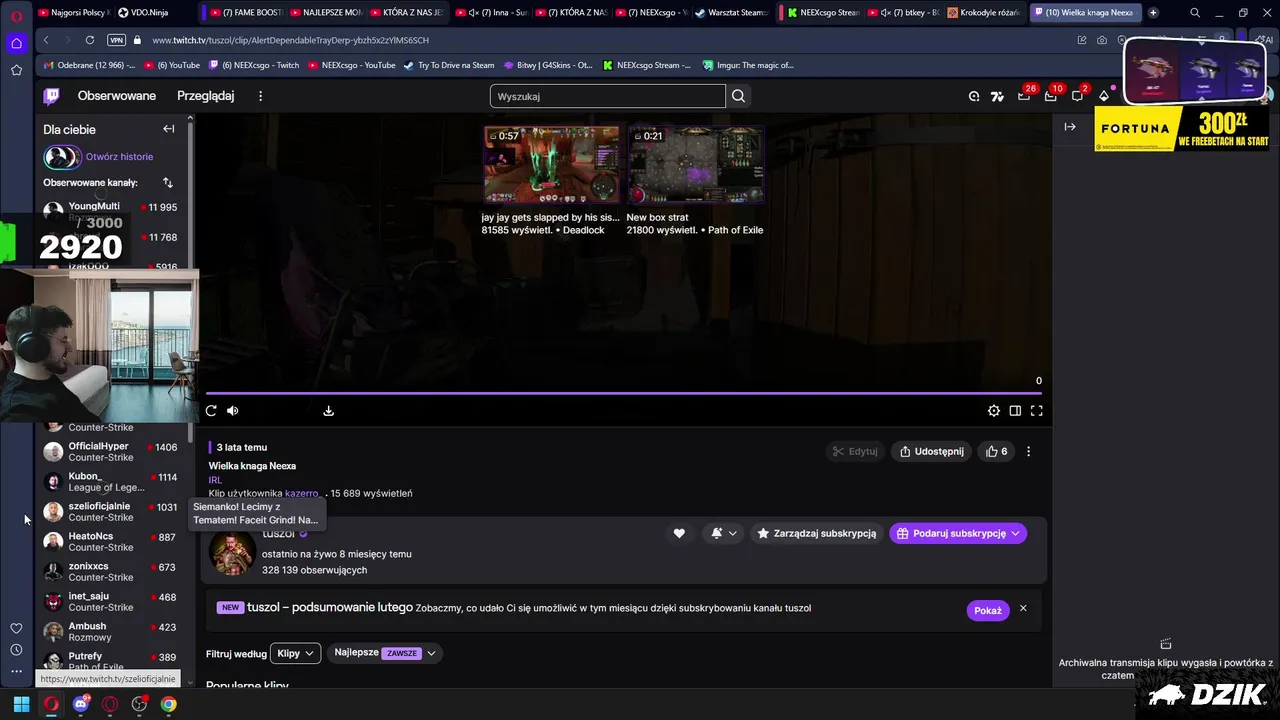Open Twitch more options three-dot menu
The width and height of the screenshot is (1280, 720).
pyautogui.click(x=260, y=96)
